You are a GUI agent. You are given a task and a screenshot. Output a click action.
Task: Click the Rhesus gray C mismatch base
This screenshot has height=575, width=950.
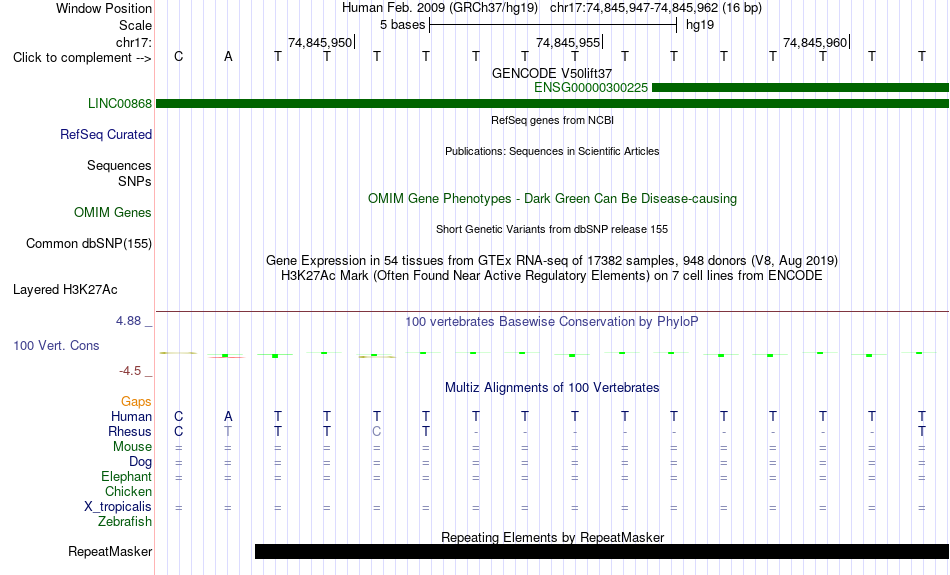pos(376,431)
